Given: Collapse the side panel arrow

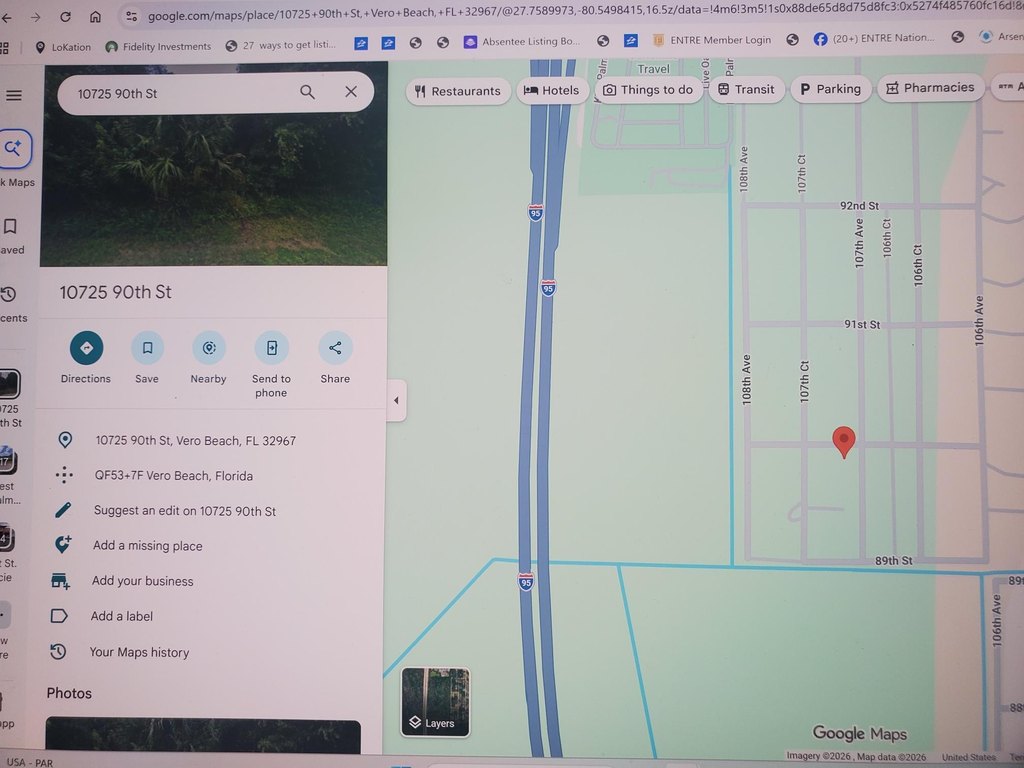Looking at the screenshot, I should coord(396,400).
